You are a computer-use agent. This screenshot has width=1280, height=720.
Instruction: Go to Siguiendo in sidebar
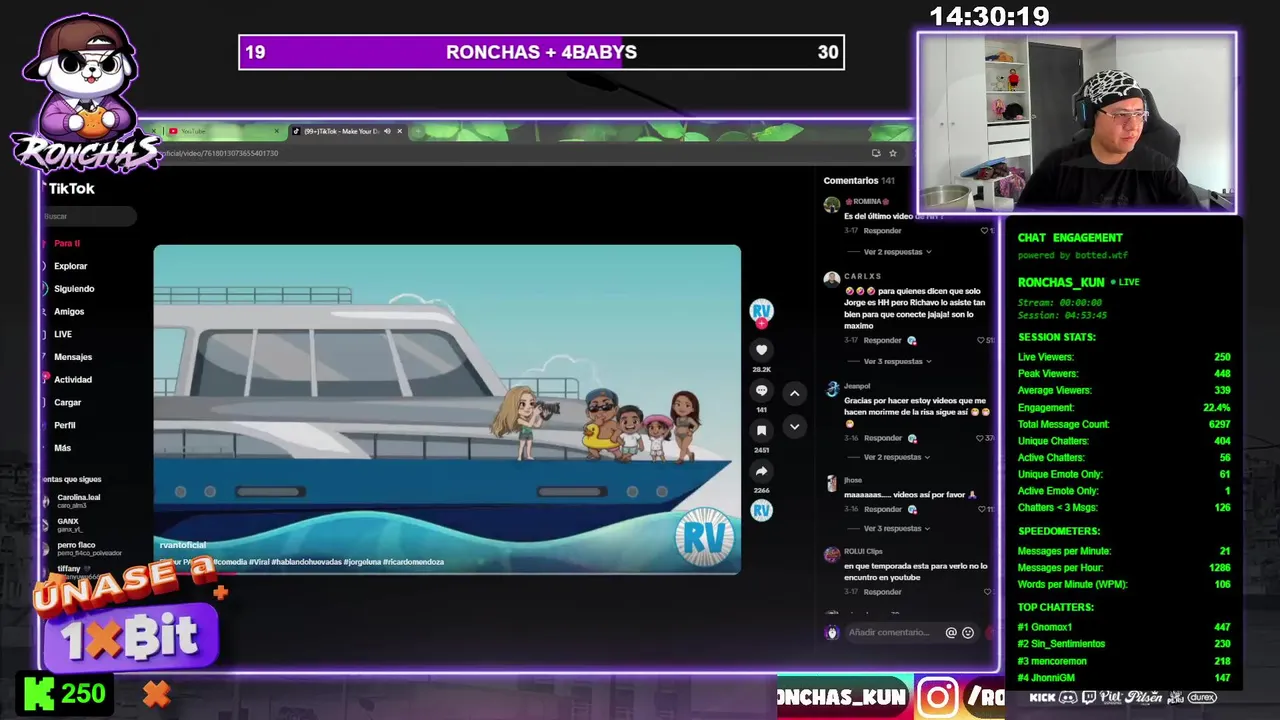tap(73, 289)
